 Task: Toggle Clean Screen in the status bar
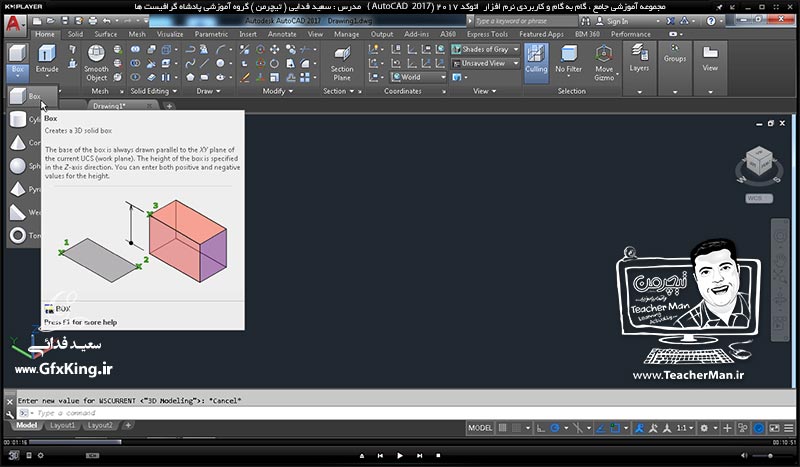point(774,428)
